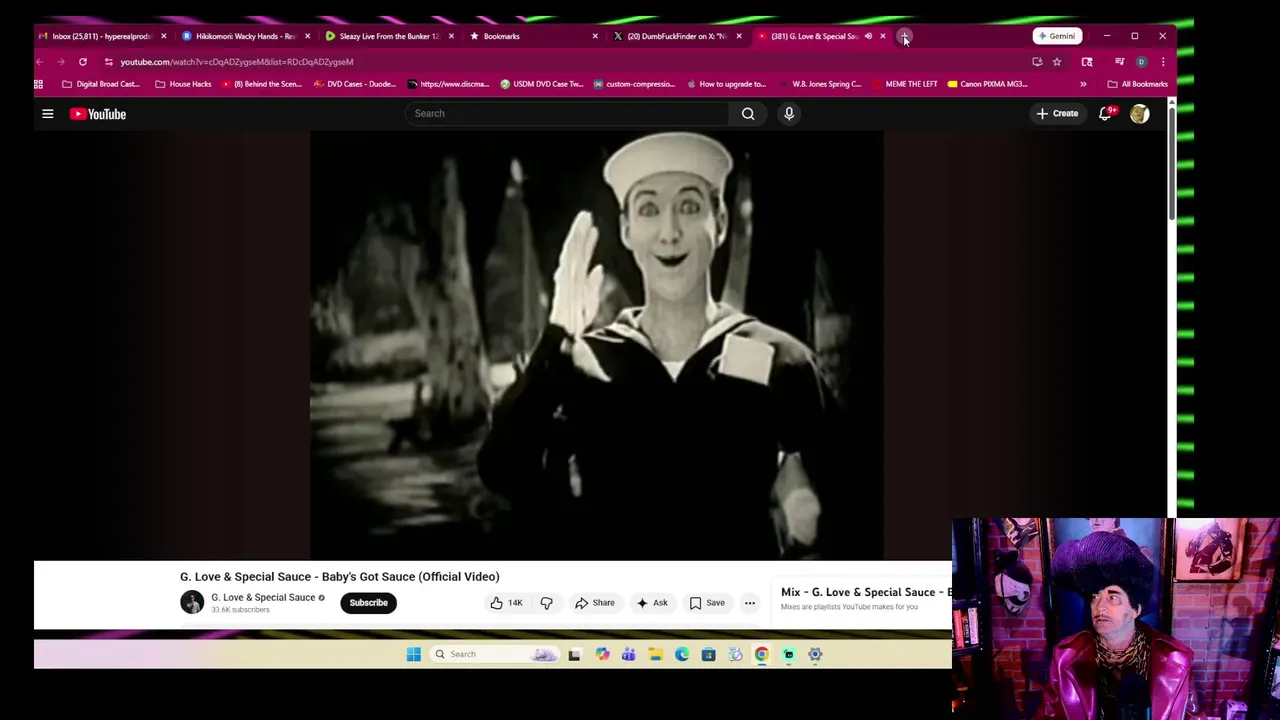Screen dimensions: 1280x720
Task: Open custom-compressio... bookmark
Action: (634, 84)
